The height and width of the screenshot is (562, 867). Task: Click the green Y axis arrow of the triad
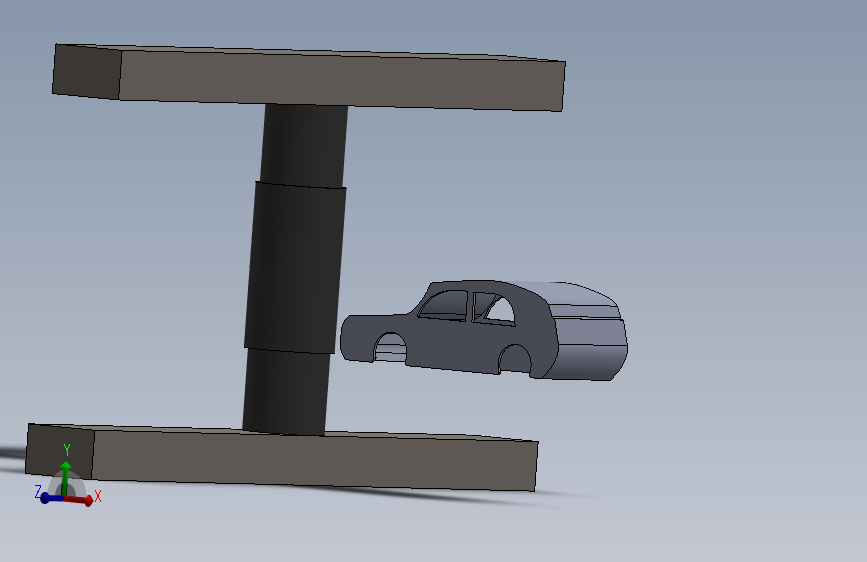[x=66, y=477]
